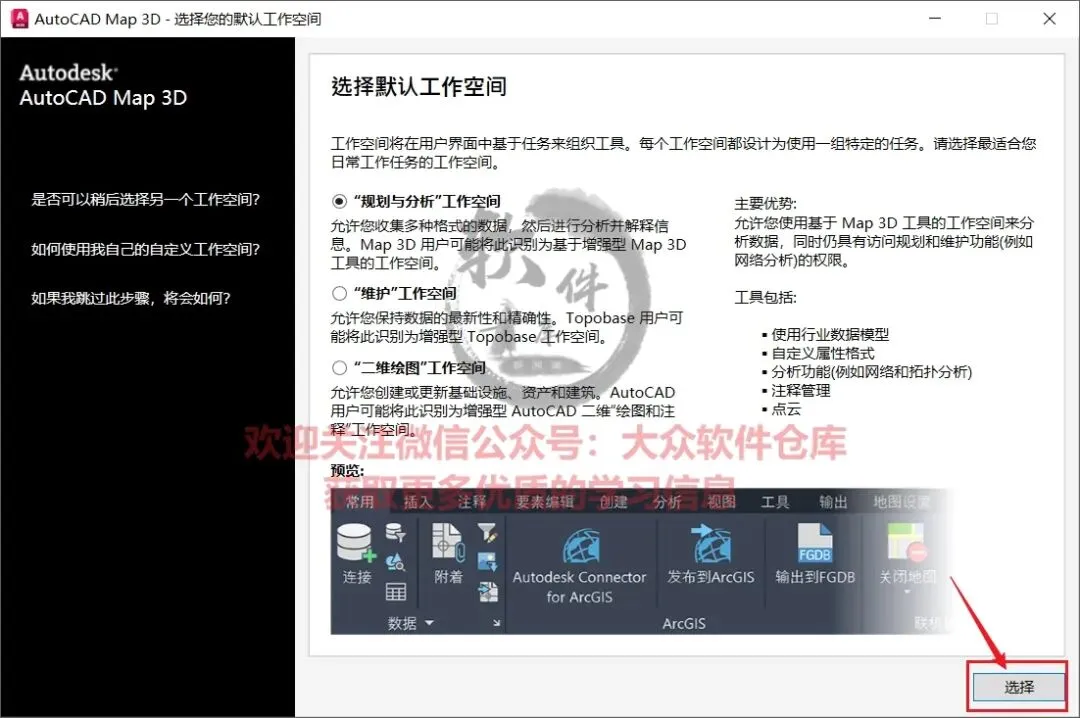The image size is (1080, 718).
Task: Click the 选择 button to confirm workspace
Action: coord(1019,687)
